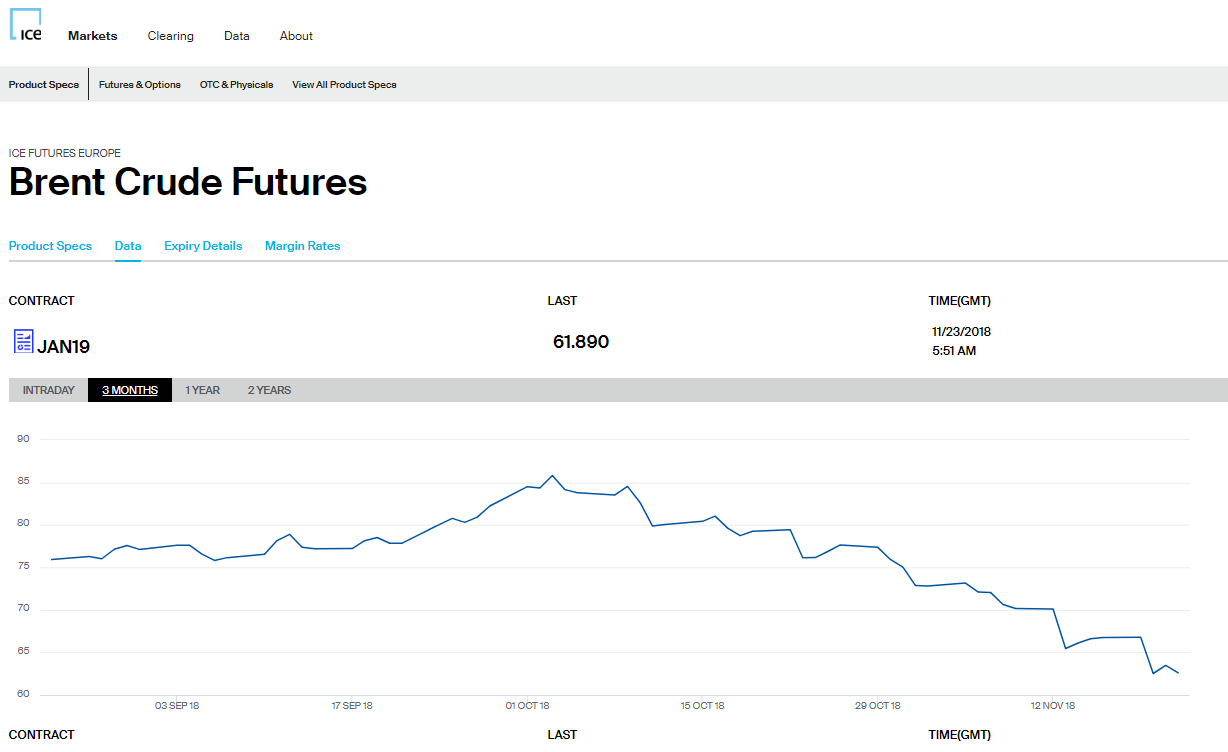Select the 3 Months chart range

point(130,390)
